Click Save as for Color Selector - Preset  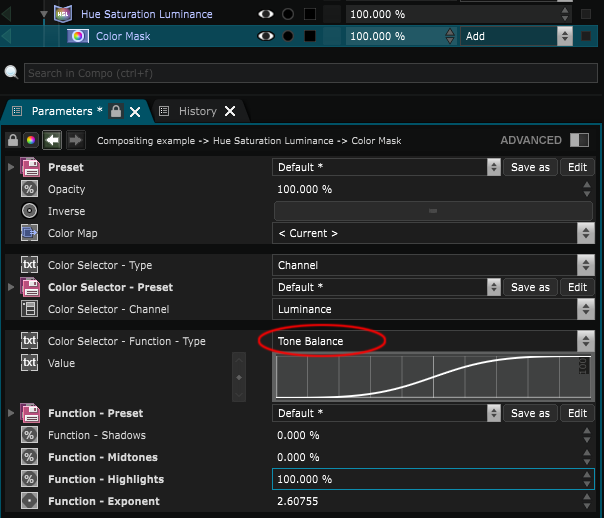tap(530, 287)
